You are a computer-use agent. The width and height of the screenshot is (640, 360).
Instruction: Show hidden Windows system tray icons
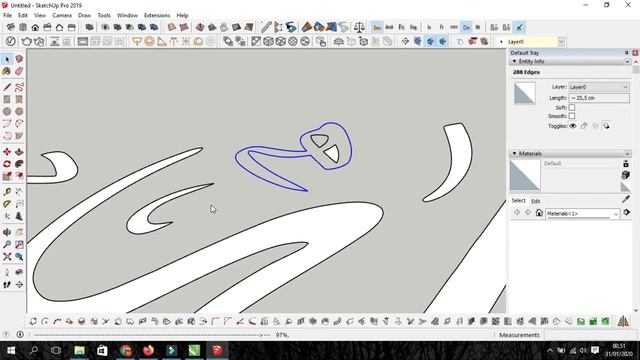[x=550, y=350]
